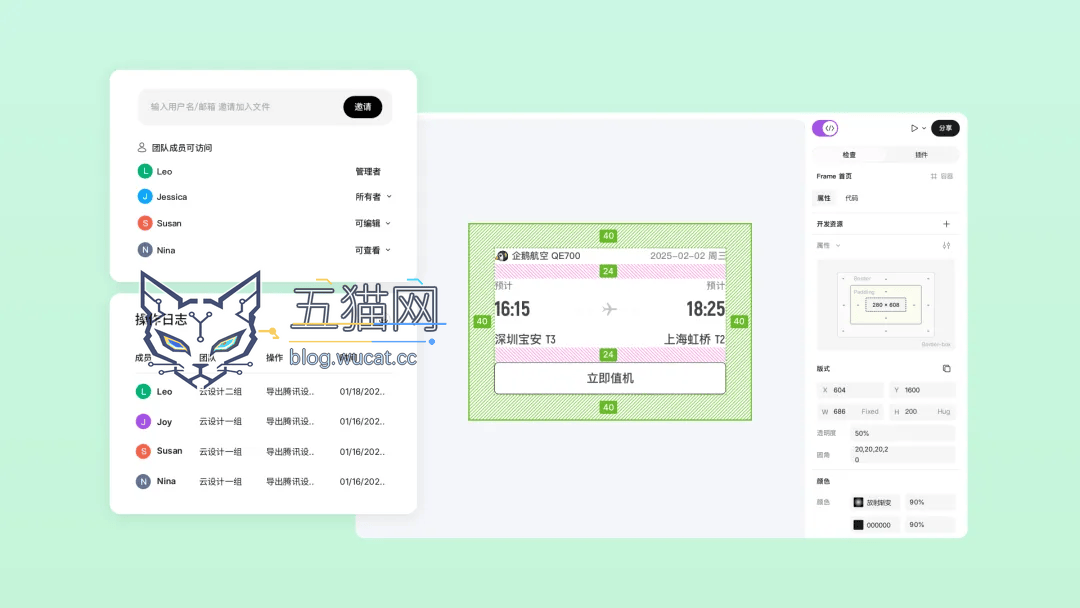The image size is (1080, 608).
Task: Click the corner radius field 20,20,20,20
Action: click(903, 454)
